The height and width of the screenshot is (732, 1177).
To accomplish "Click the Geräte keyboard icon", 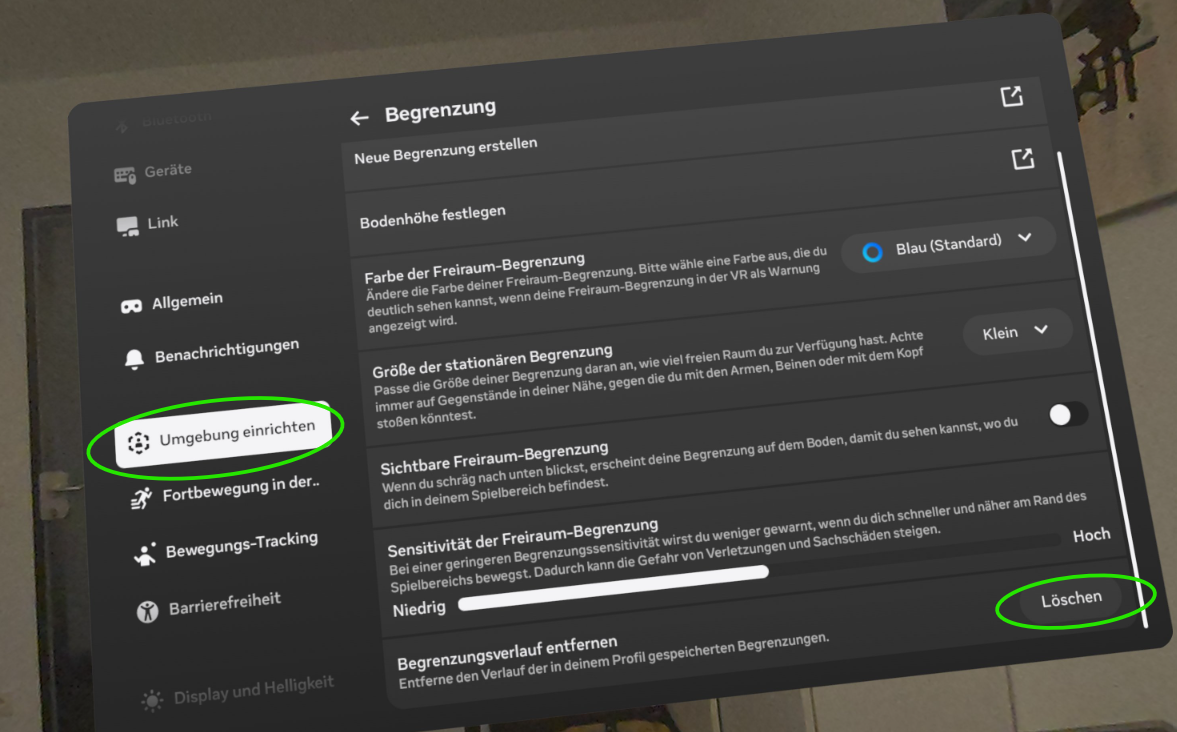I will (125, 175).
